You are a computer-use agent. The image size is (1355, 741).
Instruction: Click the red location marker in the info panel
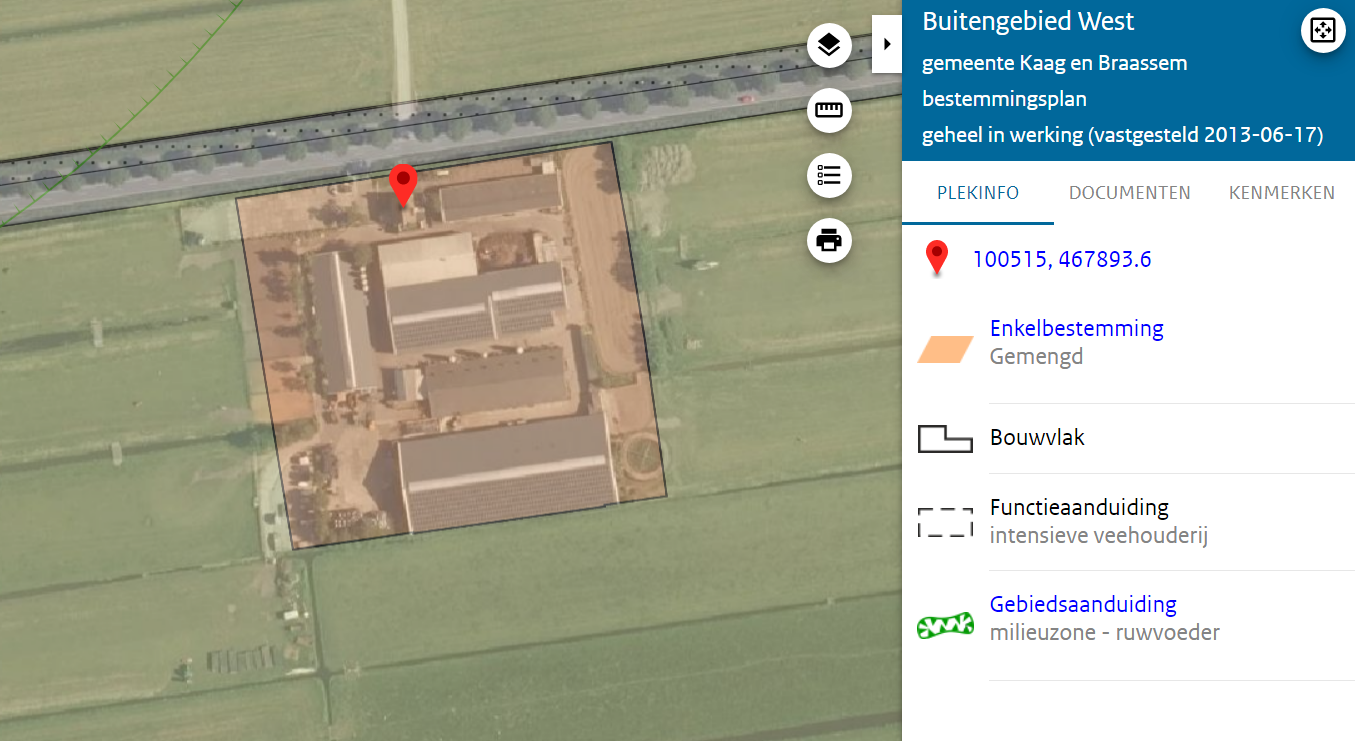pos(937,258)
